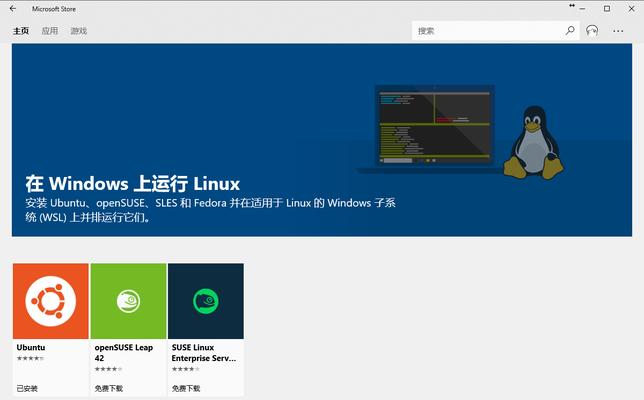The image size is (644, 400).
Task: Maximize the Microsoft Store window
Action: coord(607,9)
